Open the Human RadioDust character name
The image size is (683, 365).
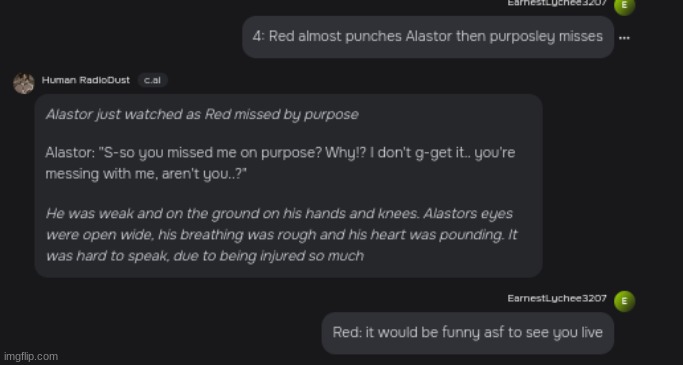click(86, 80)
